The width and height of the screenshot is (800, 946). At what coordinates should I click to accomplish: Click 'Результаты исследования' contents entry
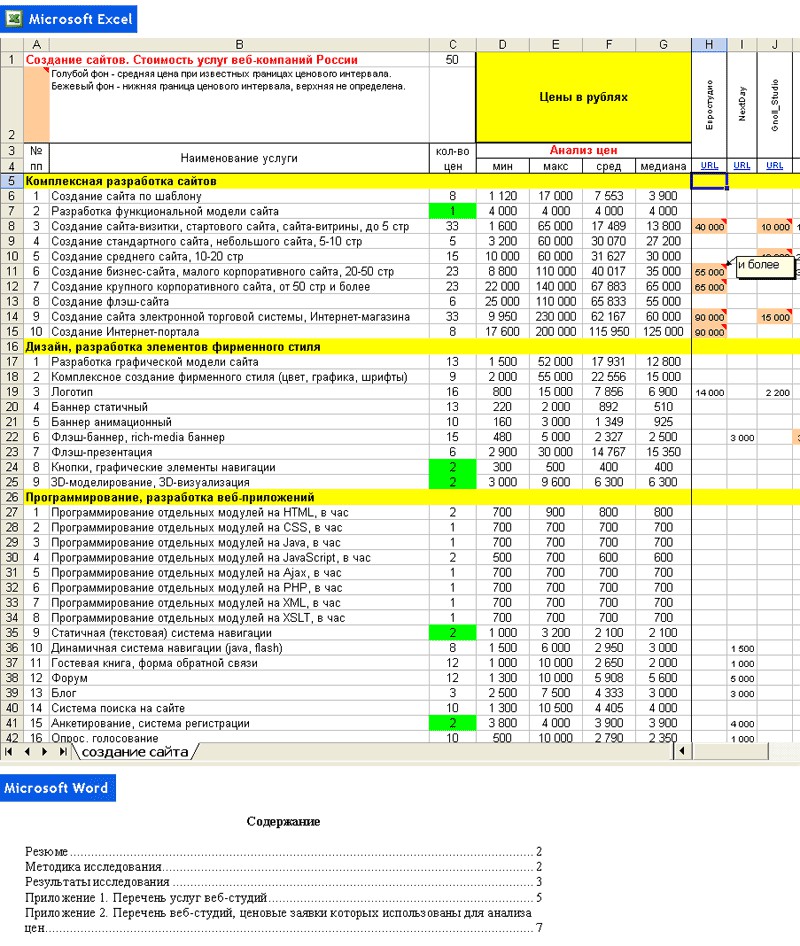pos(97,882)
